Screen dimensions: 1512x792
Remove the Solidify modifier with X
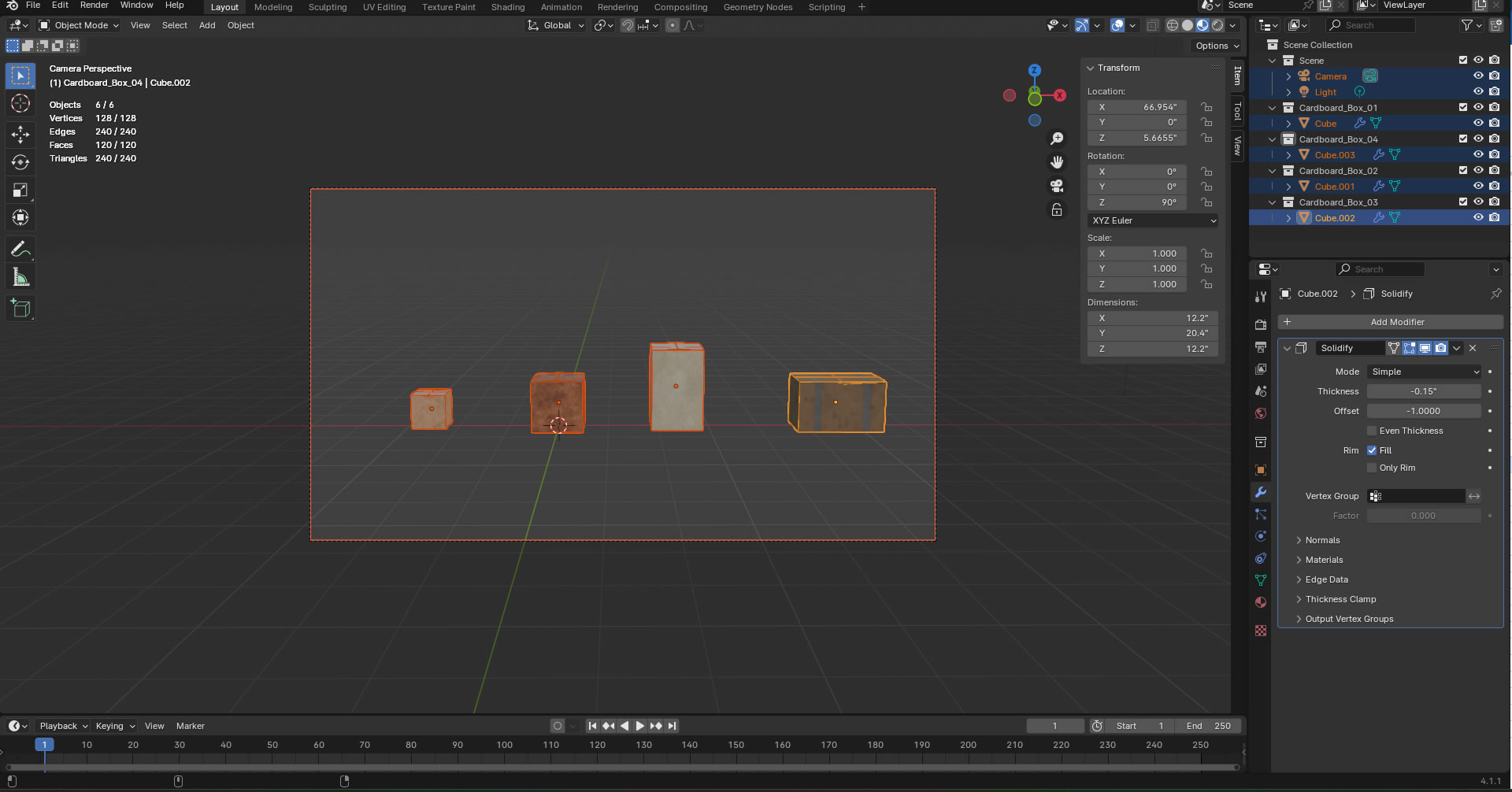coord(1473,348)
